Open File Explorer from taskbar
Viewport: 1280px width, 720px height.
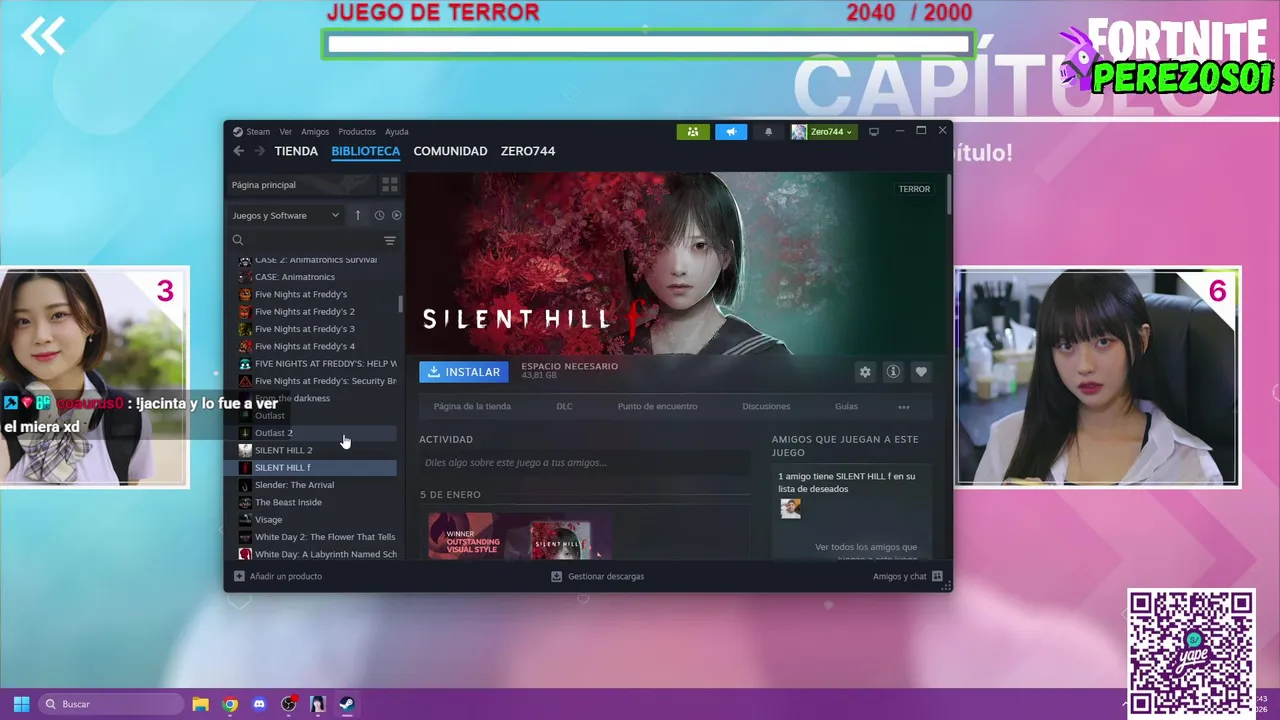pyautogui.click(x=201, y=704)
